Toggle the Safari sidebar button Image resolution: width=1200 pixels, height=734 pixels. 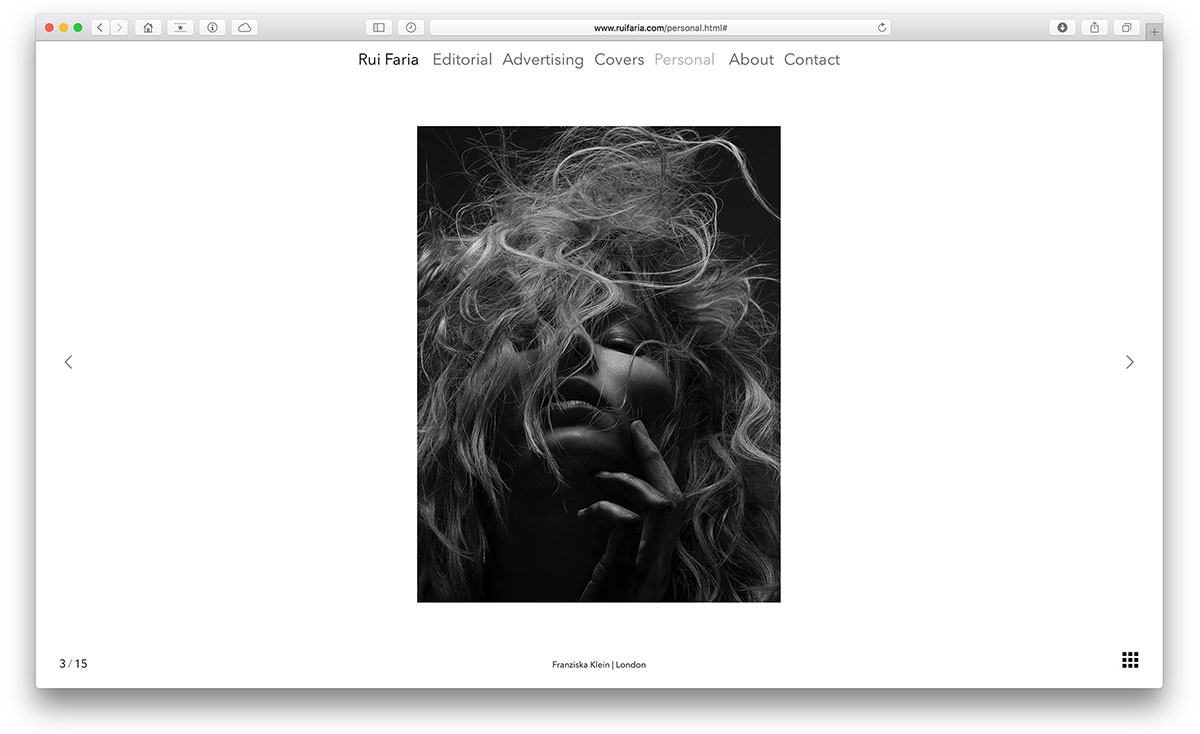pos(379,28)
